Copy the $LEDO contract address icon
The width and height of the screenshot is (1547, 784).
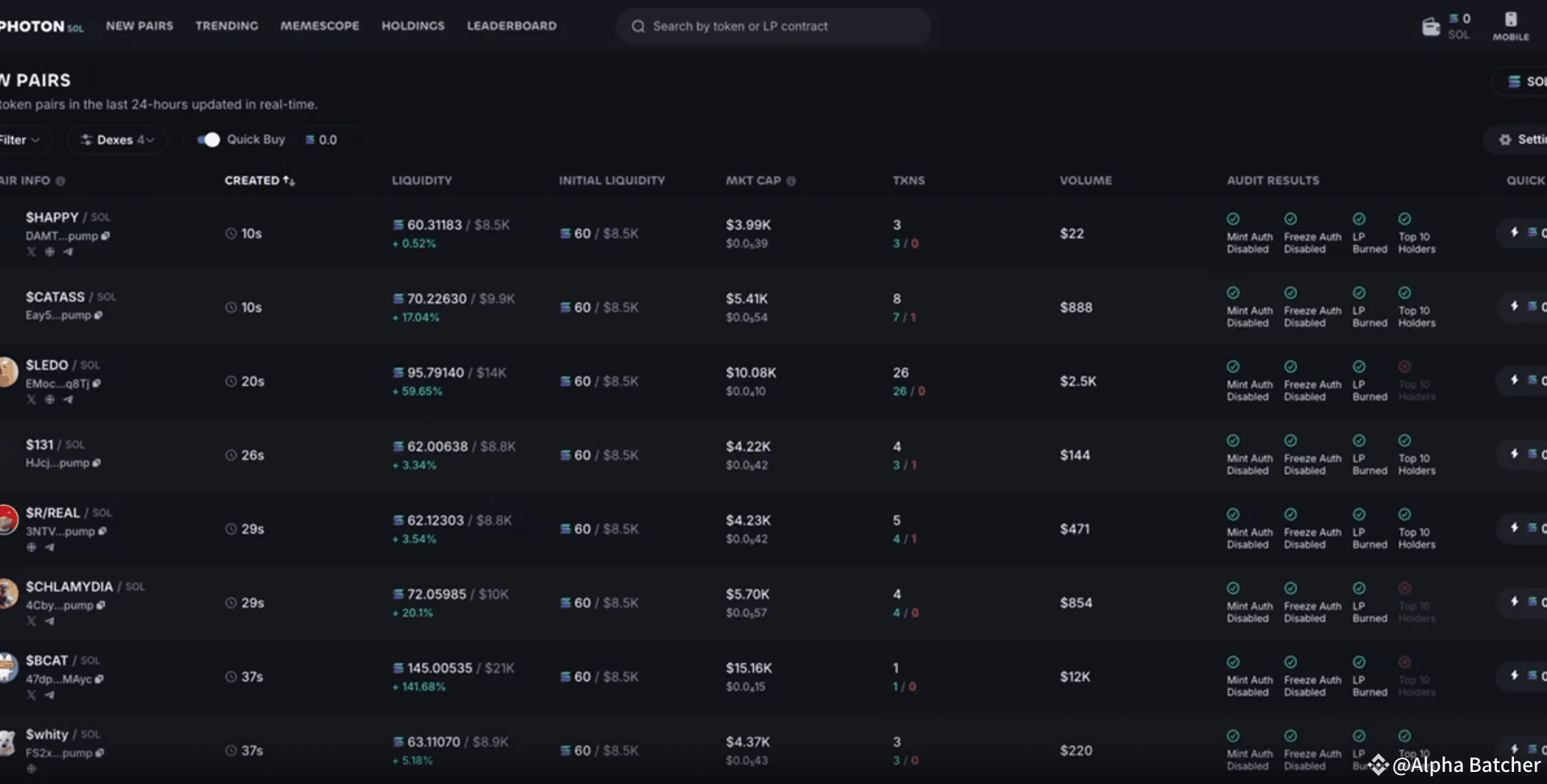(x=97, y=384)
